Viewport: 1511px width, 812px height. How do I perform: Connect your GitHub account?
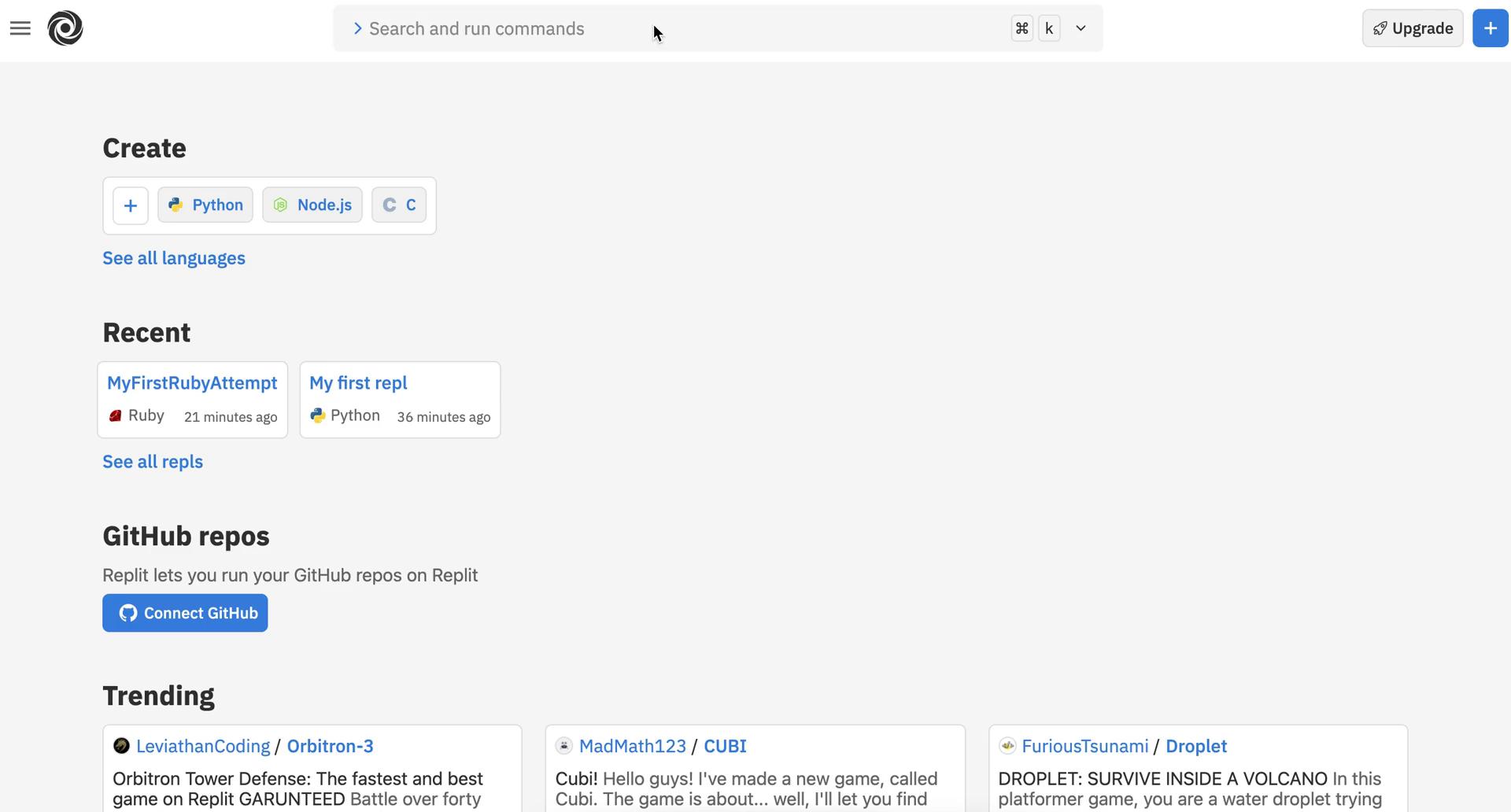[x=185, y=613]
